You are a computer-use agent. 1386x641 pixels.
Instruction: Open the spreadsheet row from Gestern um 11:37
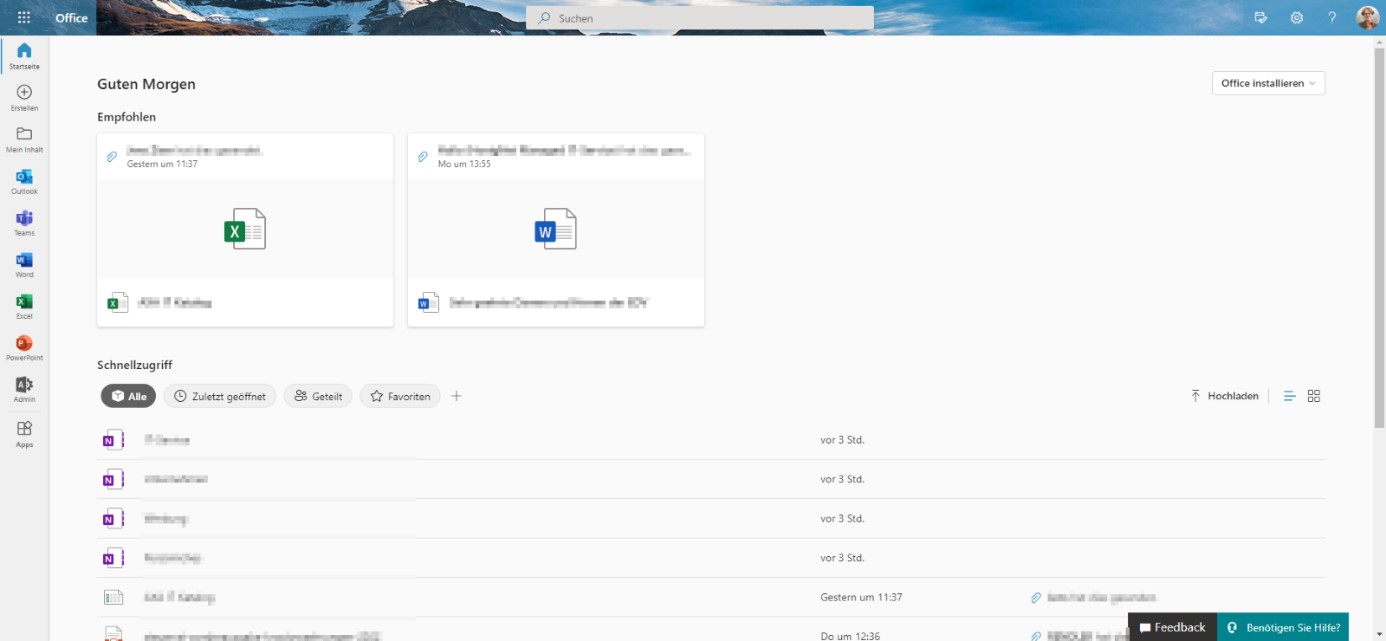point(711,597)
